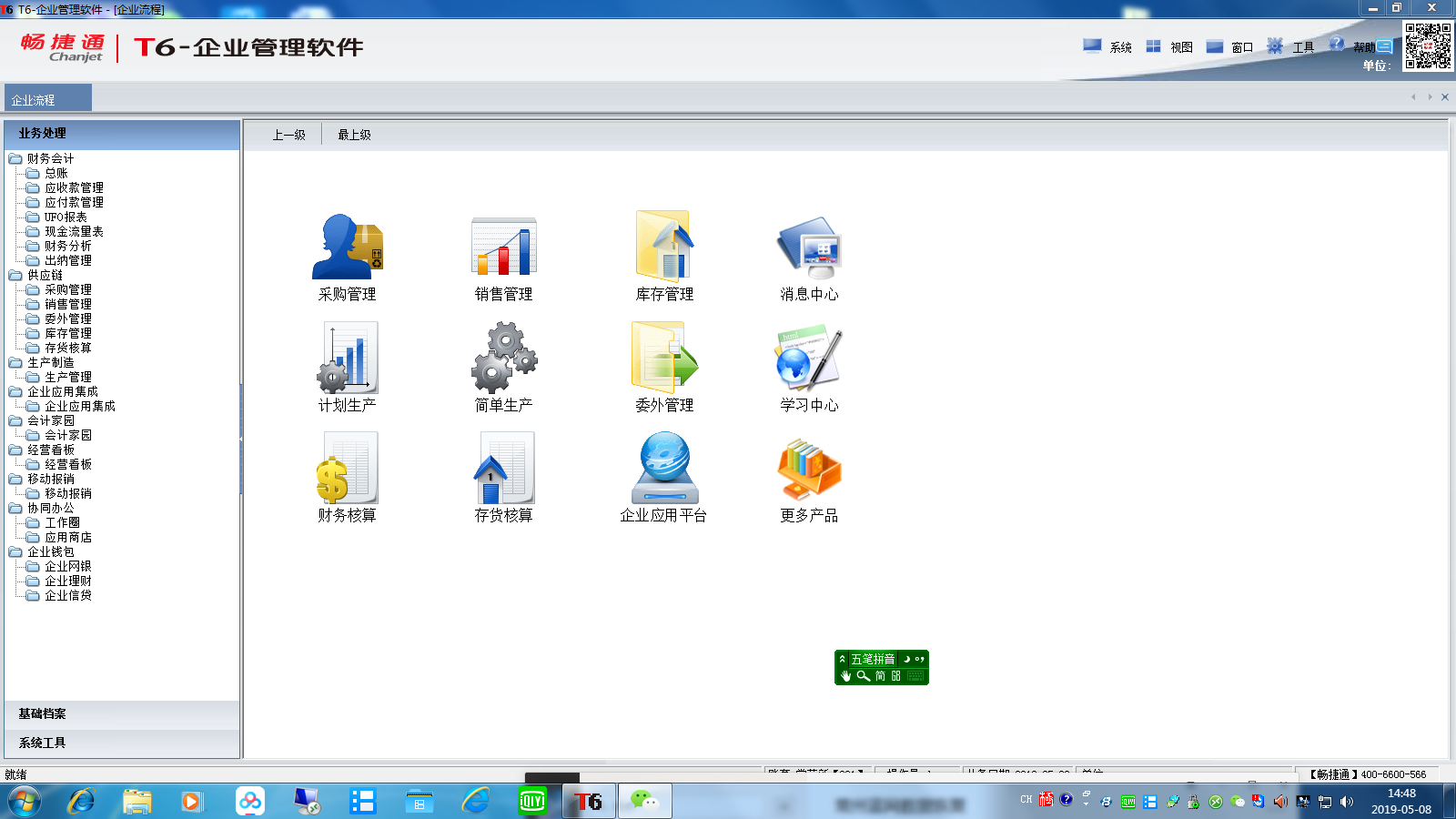Image resolution: width=1456 pixels, height=819 pixels.
Task: Select 财务分析 in the tree
Action: pyautogui.click(x=68, y=246)
